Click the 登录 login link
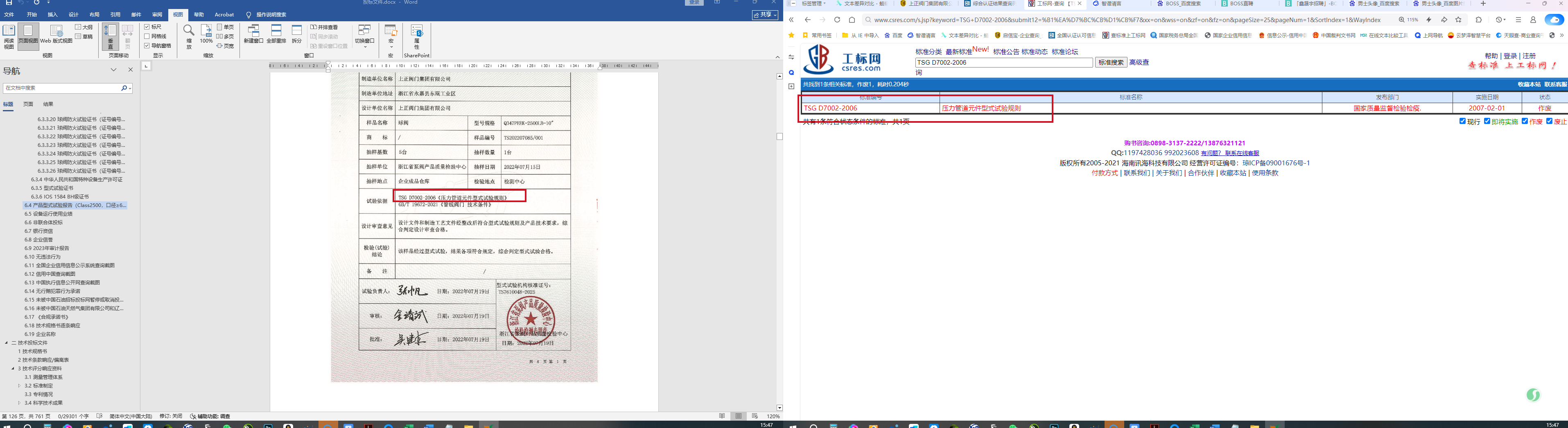This screenshot has width=1568, height=428. (1510, 56)
